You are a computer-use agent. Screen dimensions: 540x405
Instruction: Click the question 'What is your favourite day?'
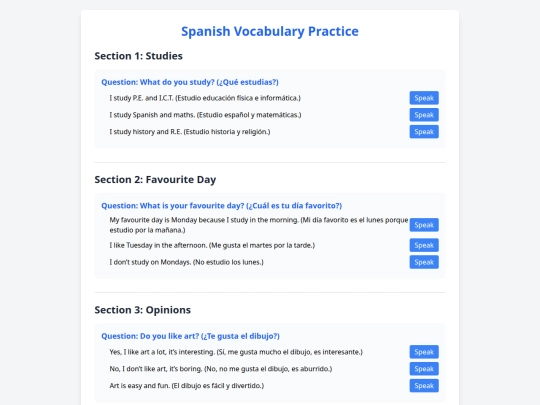[x=221, y=206]
